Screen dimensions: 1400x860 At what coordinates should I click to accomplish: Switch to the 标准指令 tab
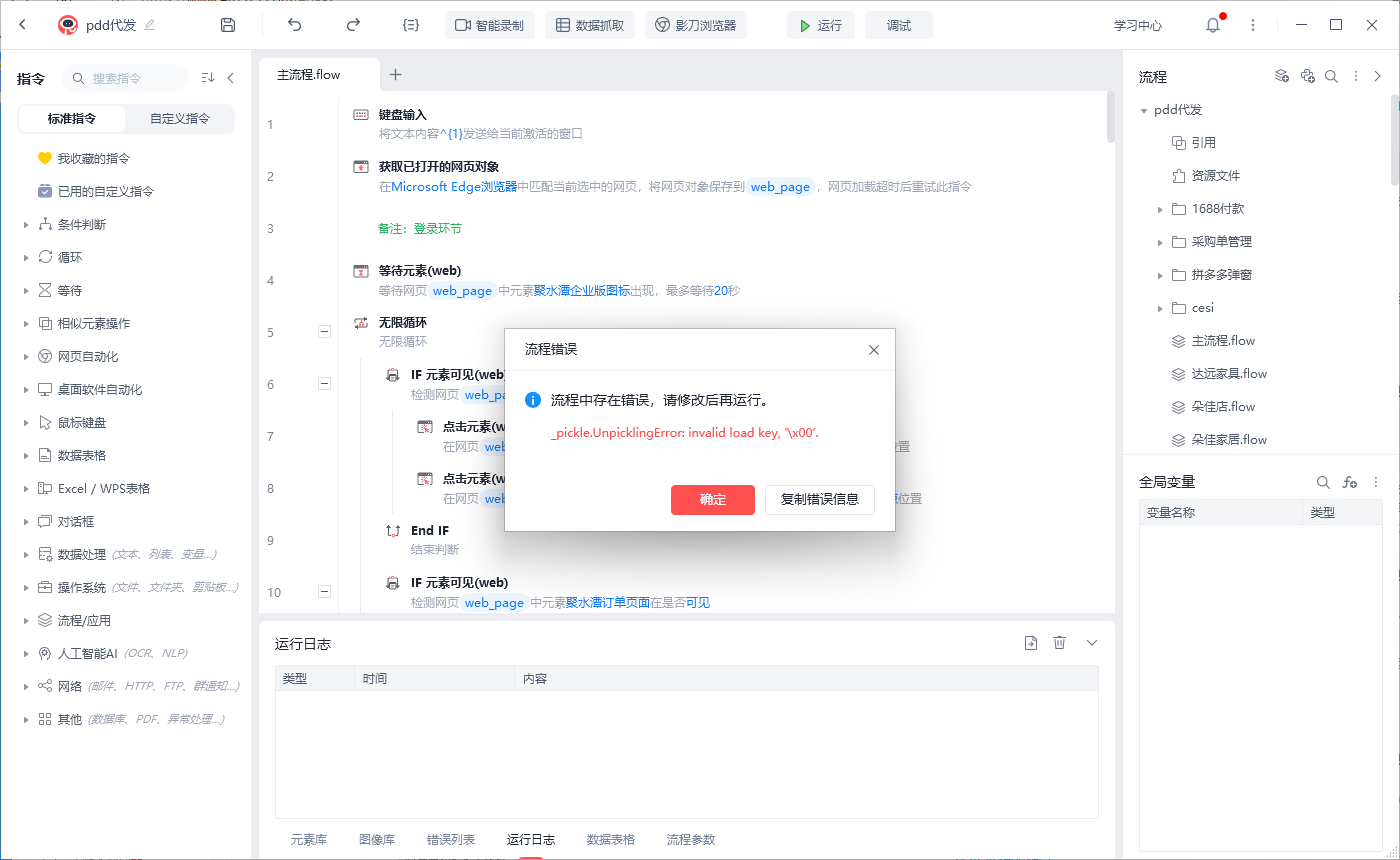coord(72,118)
